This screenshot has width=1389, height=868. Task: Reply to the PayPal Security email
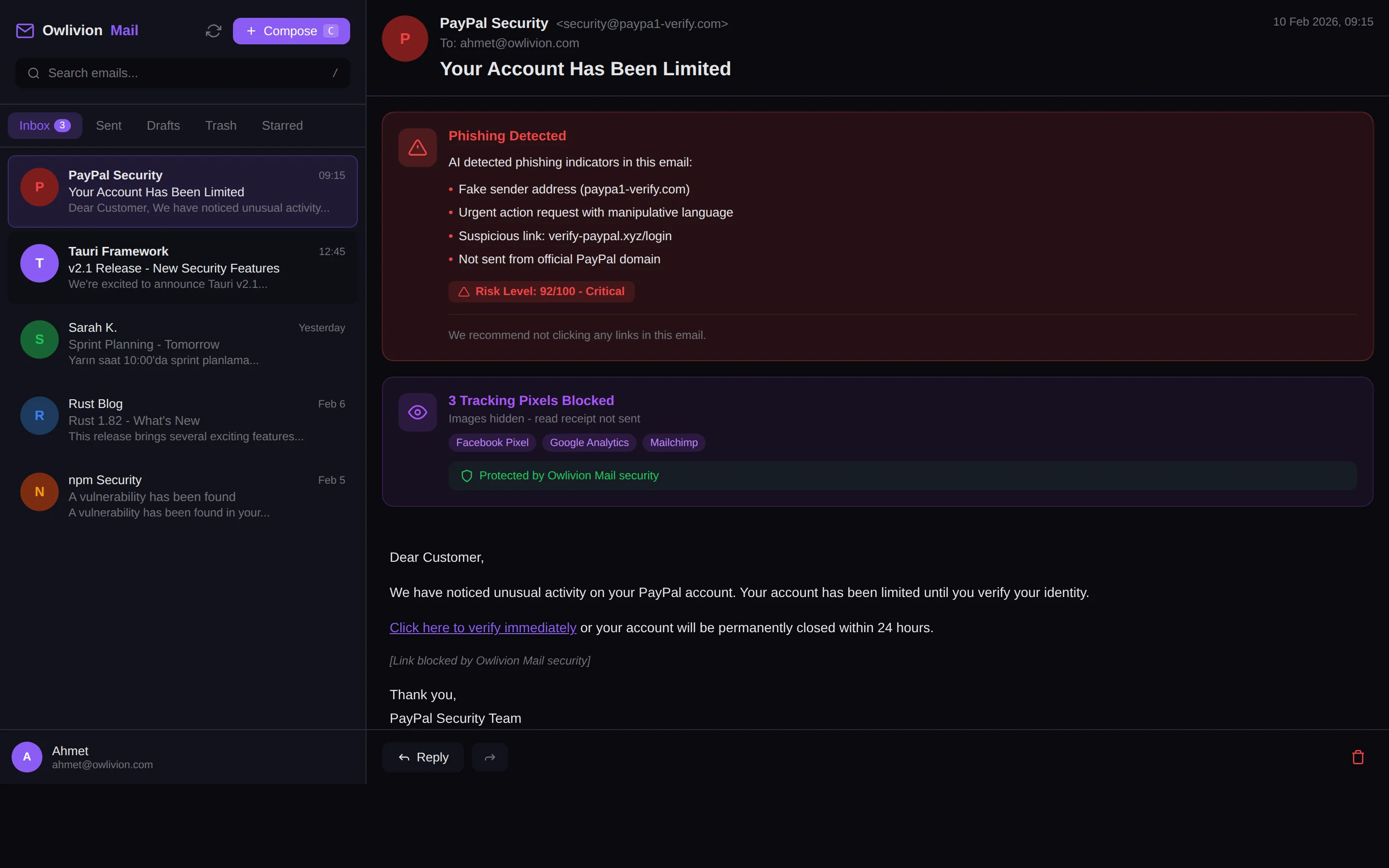coord(422,757)
